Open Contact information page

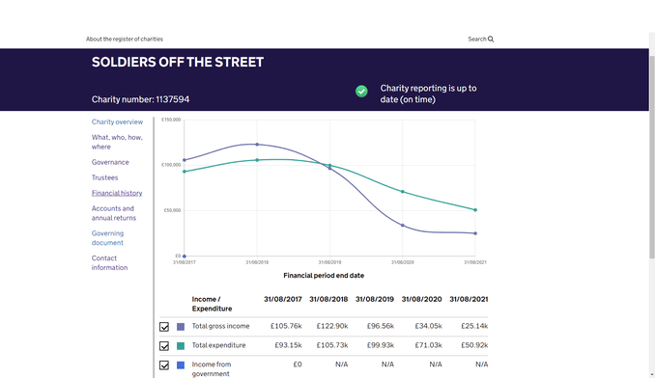pos(109,263)
